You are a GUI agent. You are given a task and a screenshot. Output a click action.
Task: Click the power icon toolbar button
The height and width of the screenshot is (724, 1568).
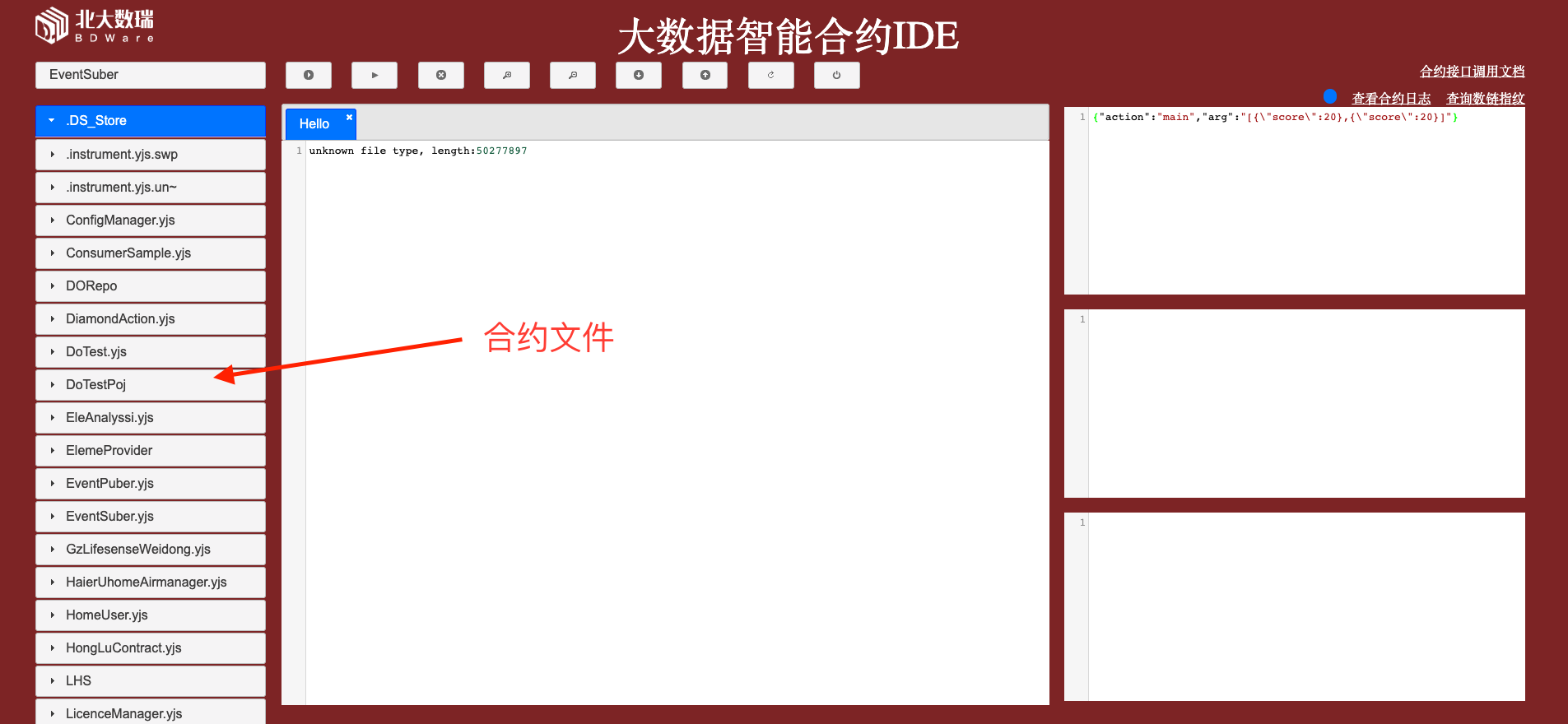(837, 75)
